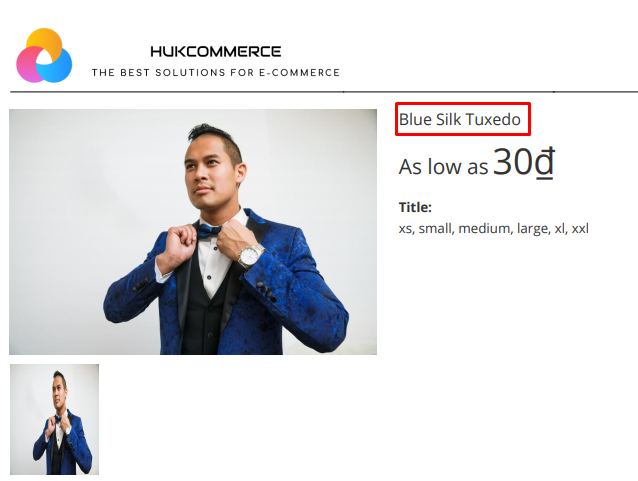This screenshot has height=481, width=638.
Task: Click the blue bow tie in the main photo
Action: tap(209, 230)
